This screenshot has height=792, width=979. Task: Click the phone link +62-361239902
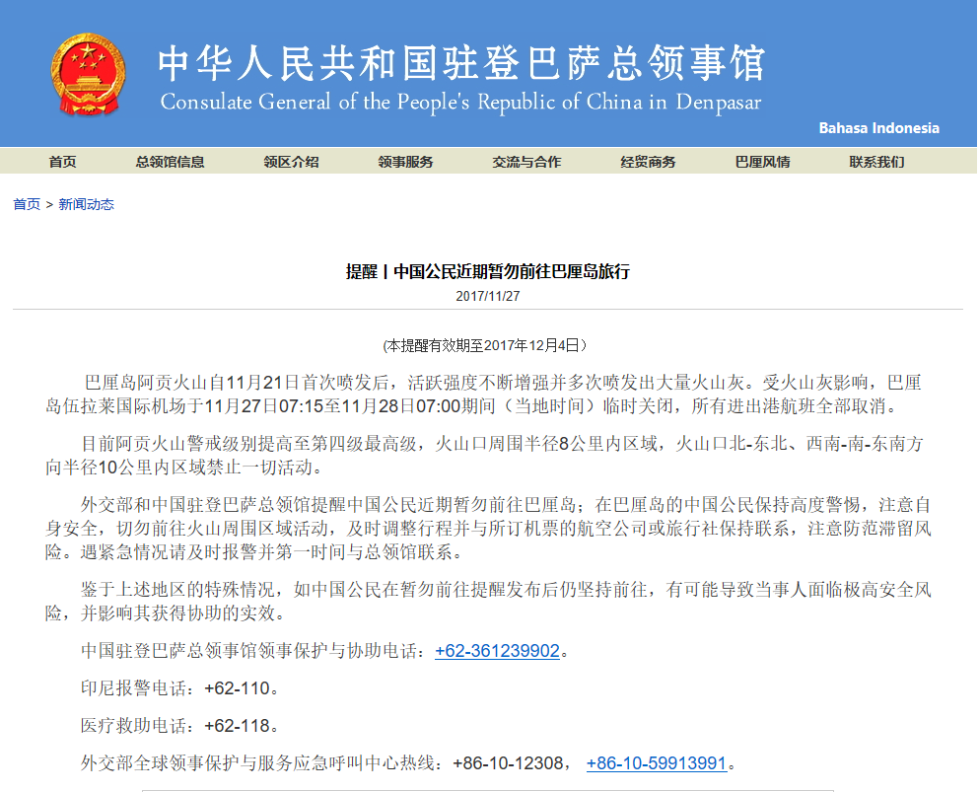point(497,651)
